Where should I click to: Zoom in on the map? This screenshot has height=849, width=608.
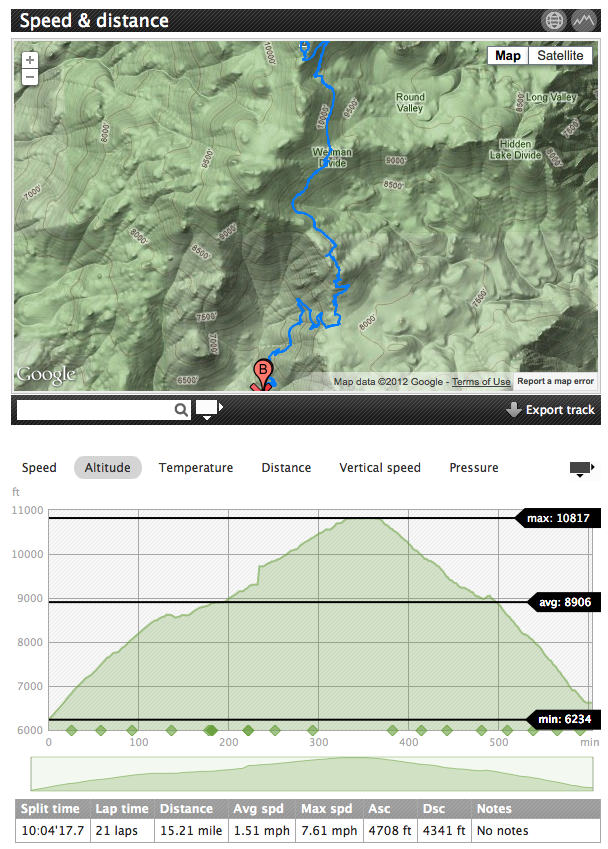(30, 60)
